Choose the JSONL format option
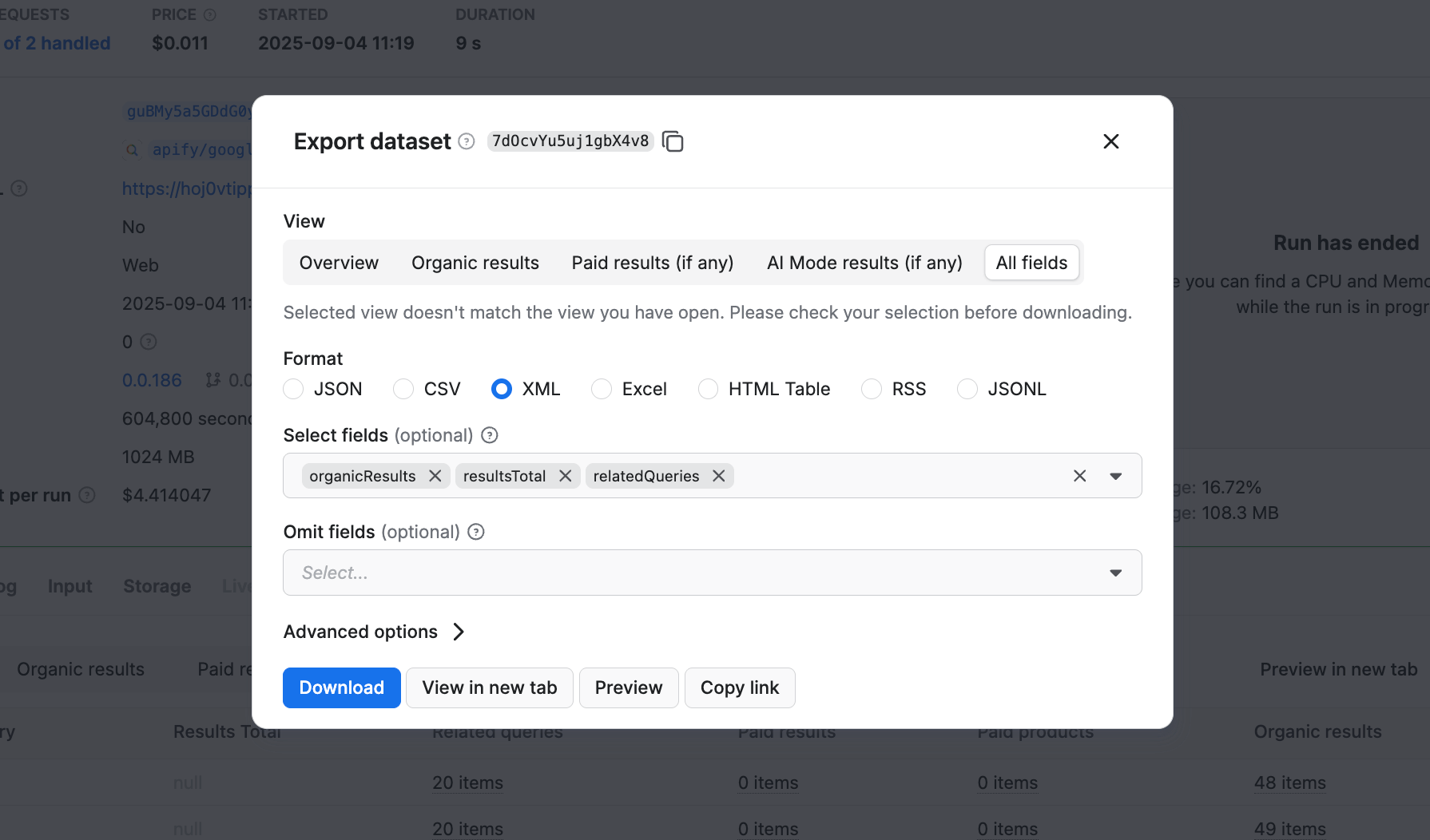This screenshot has height=840, width=1430. (x=967, y=389)
